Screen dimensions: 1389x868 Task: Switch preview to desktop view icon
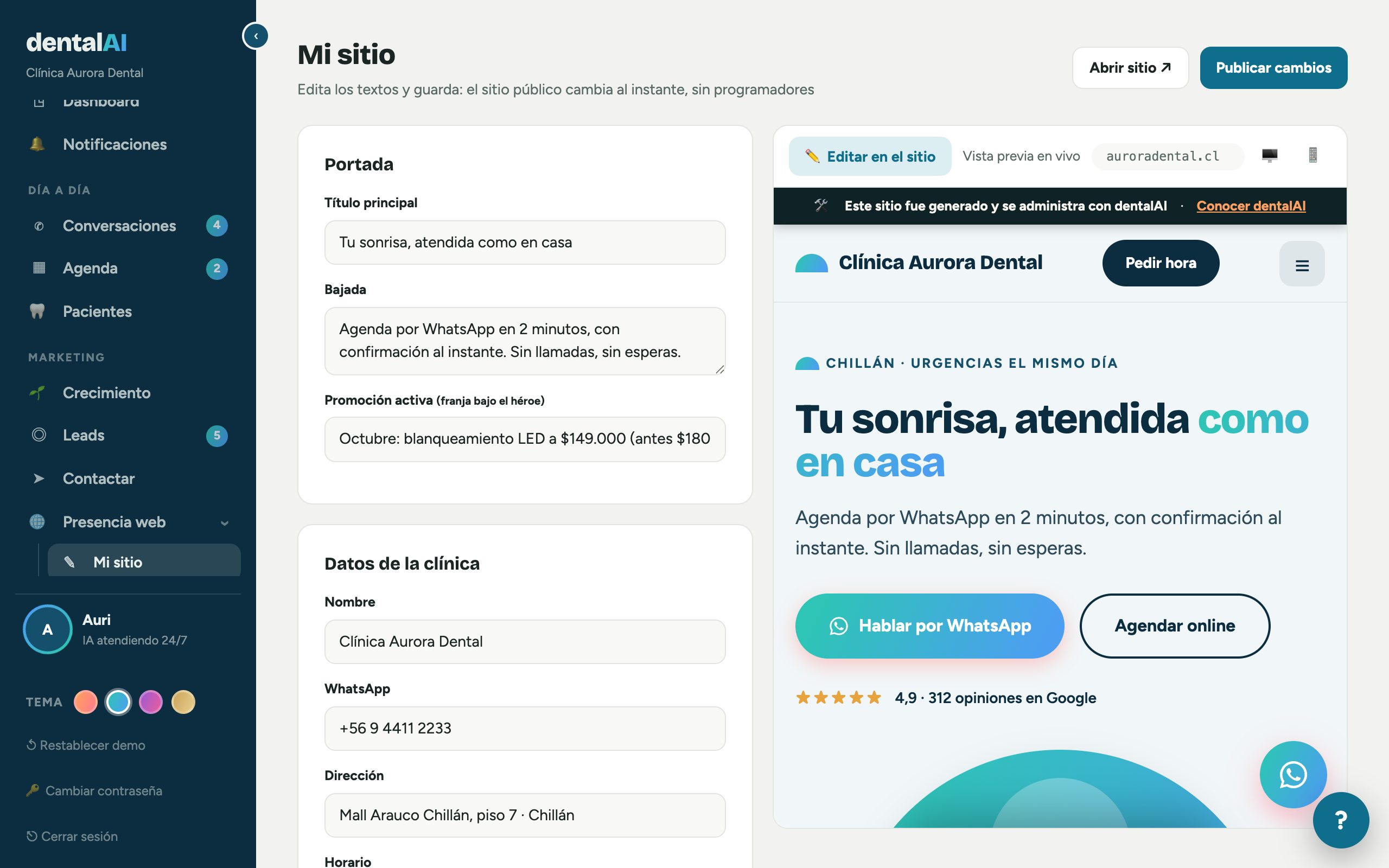pos(1270,156)
